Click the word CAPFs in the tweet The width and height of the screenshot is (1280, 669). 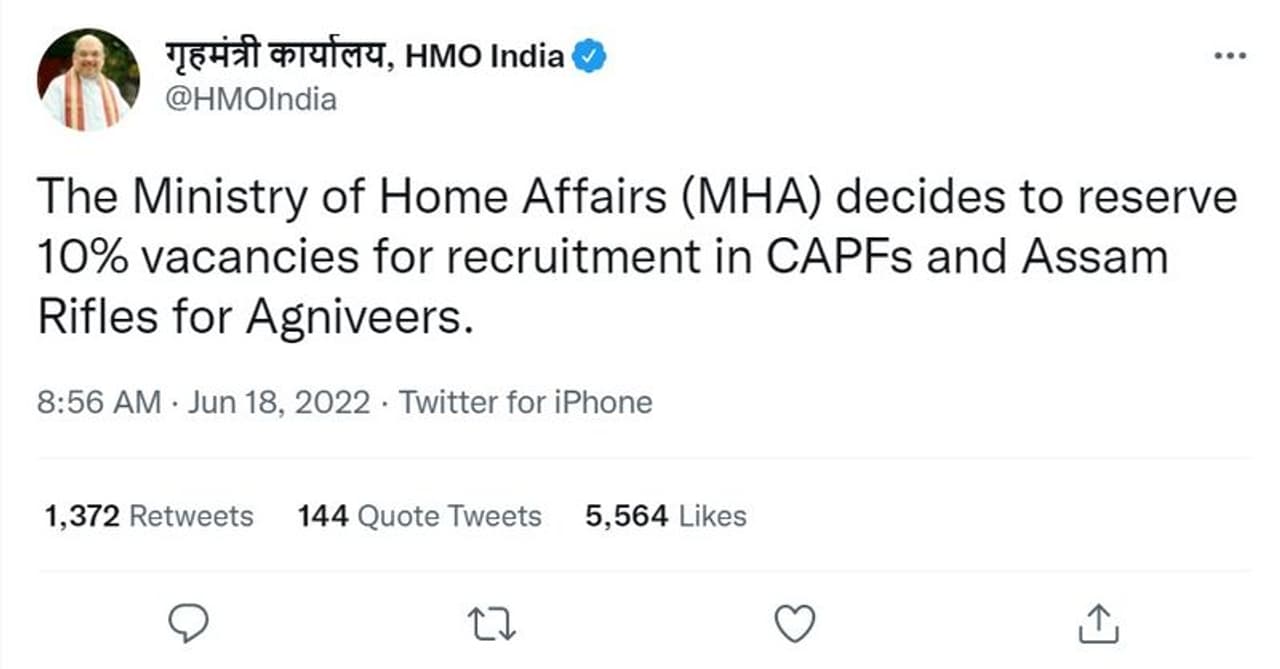841,258
